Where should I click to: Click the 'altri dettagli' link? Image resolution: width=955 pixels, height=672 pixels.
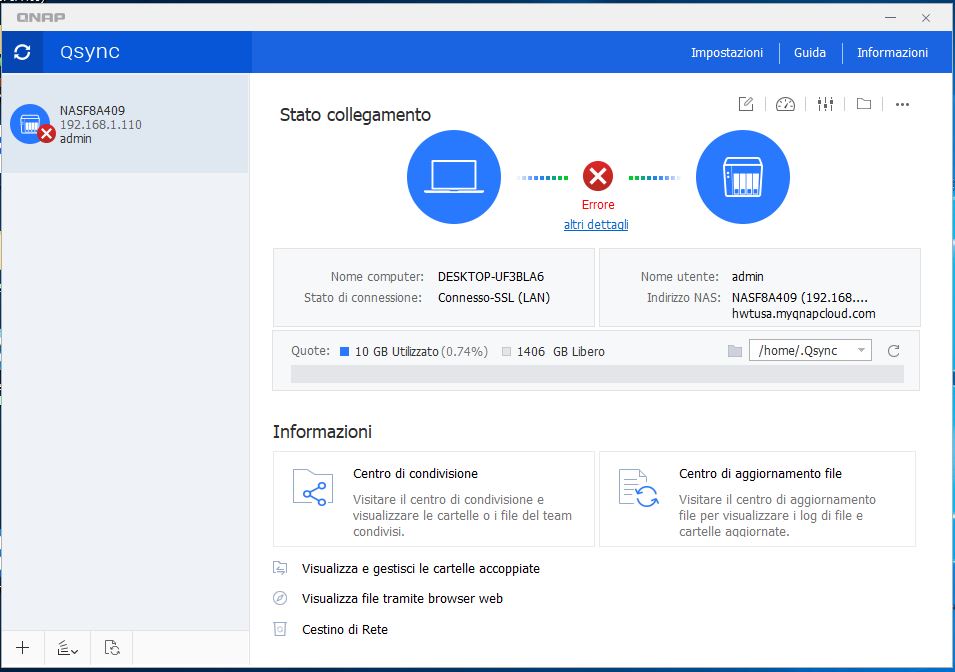click(x=596, y=225)
